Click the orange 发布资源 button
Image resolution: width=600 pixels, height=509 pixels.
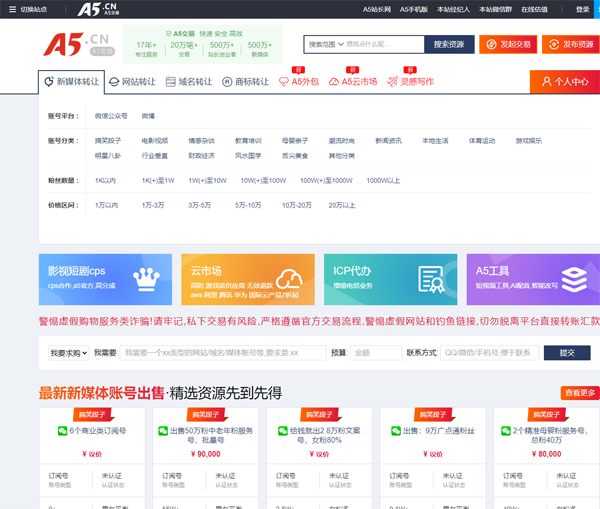click(571, 44)
